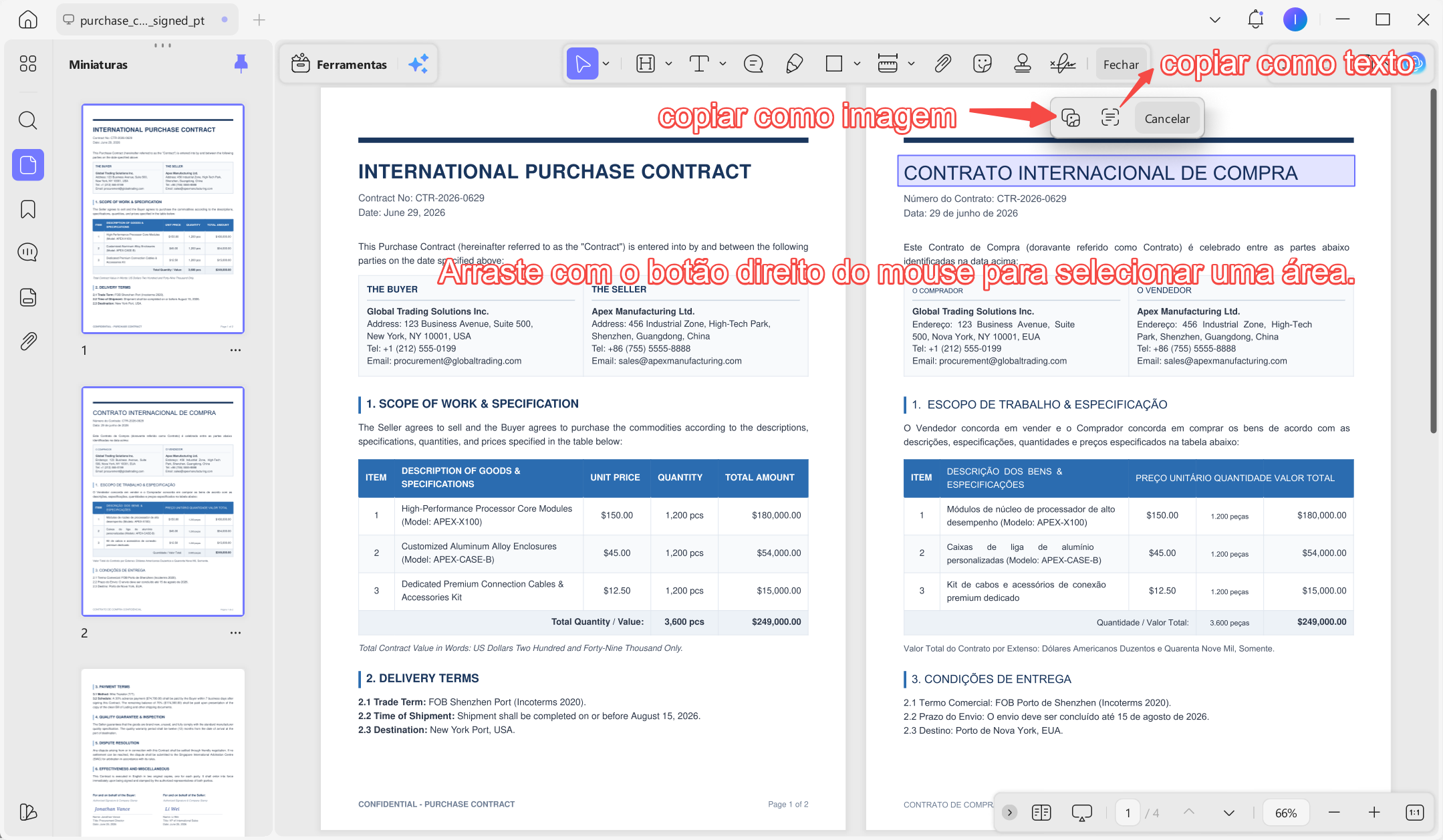This screenshot has width=1443, height=840.
Task: Add a new tab with plus
Action: pyautogui.click(x=259, y=20)
